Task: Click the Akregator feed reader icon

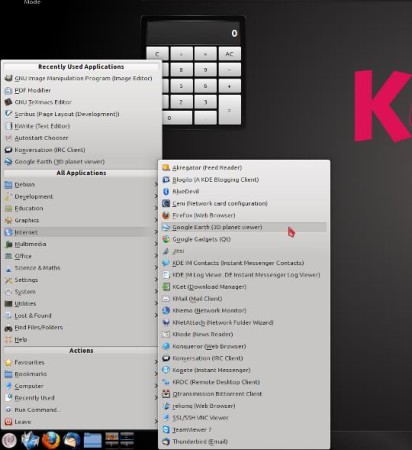Action: 166,167
